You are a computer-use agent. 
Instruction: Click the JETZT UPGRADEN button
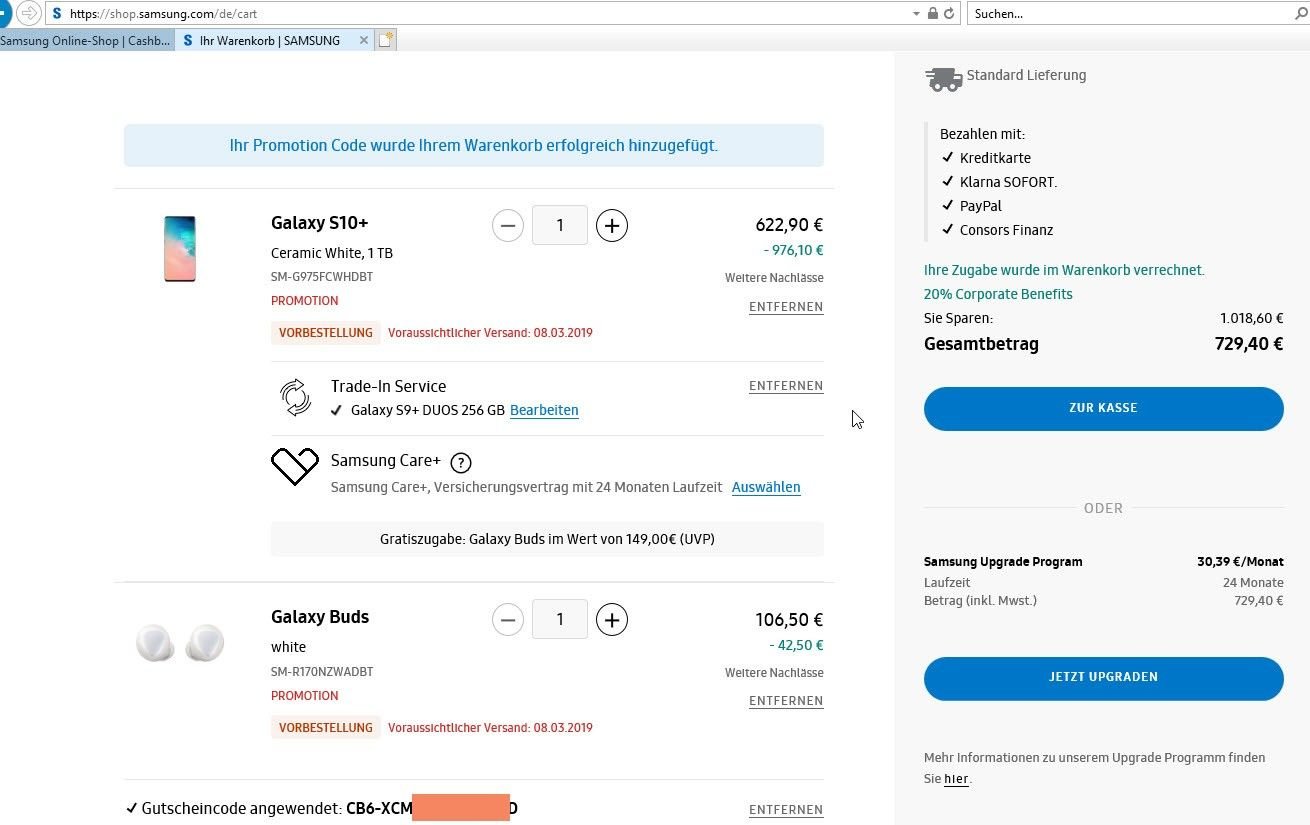tap(1104, 678)
